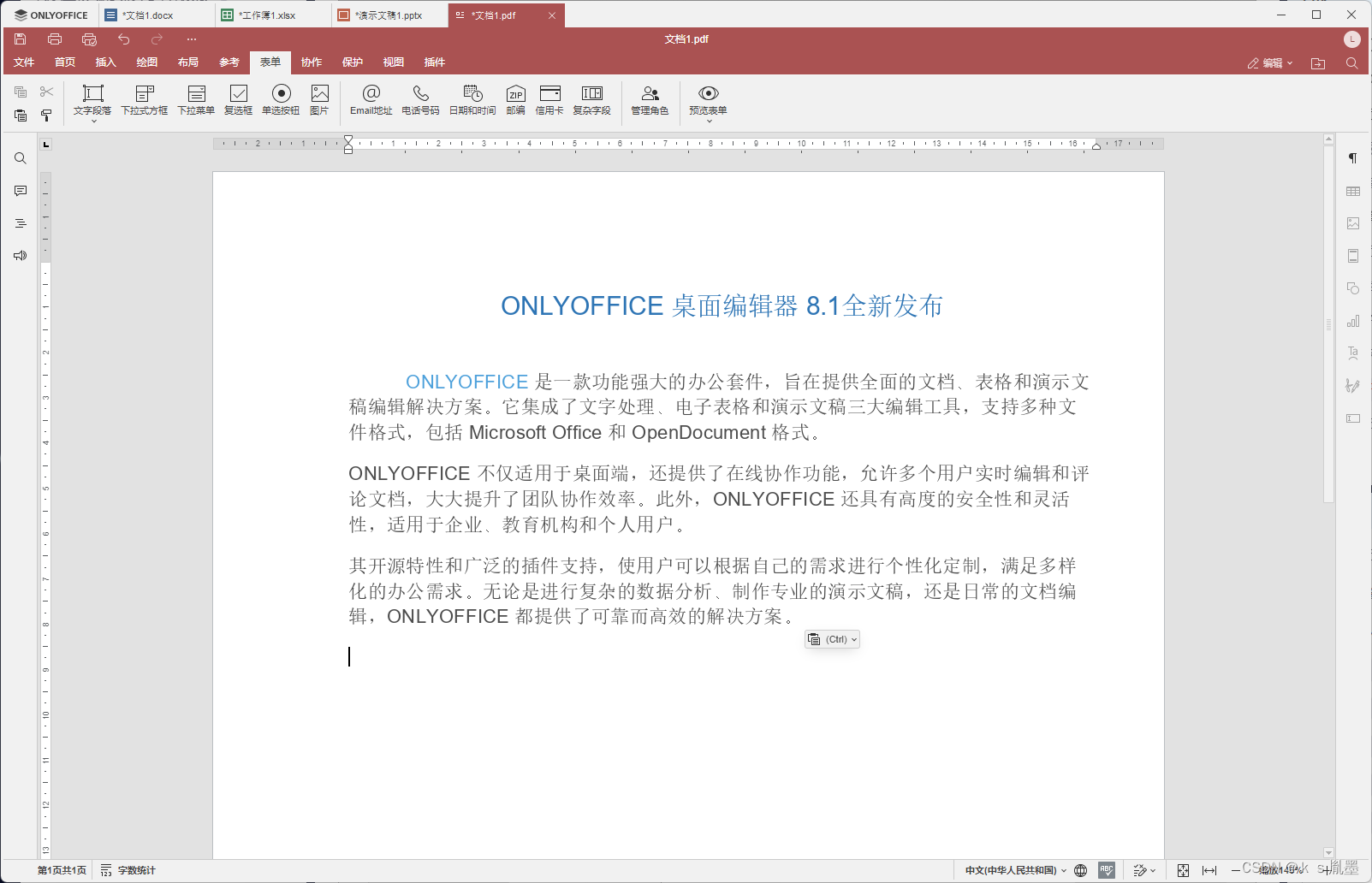Activate the copy style paintbrush

(46, 115)
